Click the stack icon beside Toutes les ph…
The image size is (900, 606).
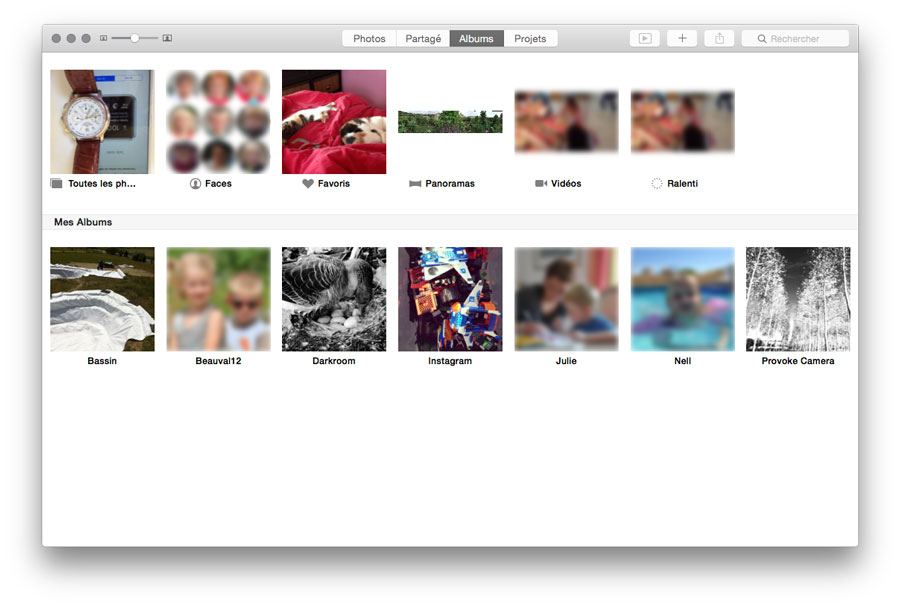click(56, 184)
